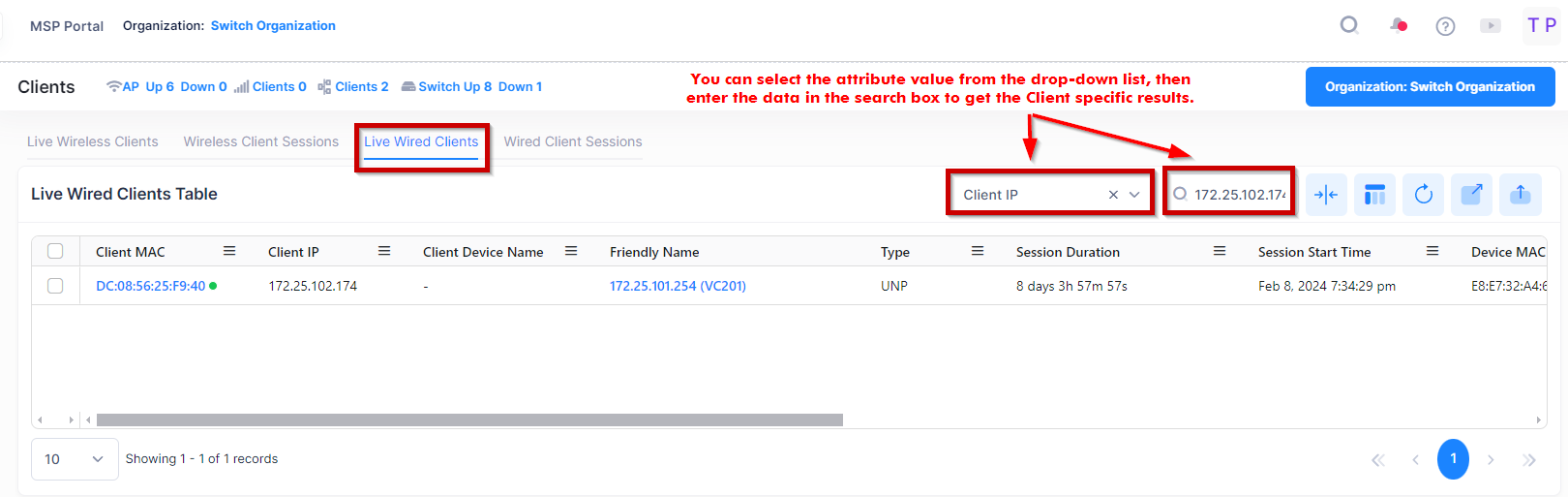The image size is (1568, 497).
Task: Open the page size dropdown showing 10
Action: 75,459
